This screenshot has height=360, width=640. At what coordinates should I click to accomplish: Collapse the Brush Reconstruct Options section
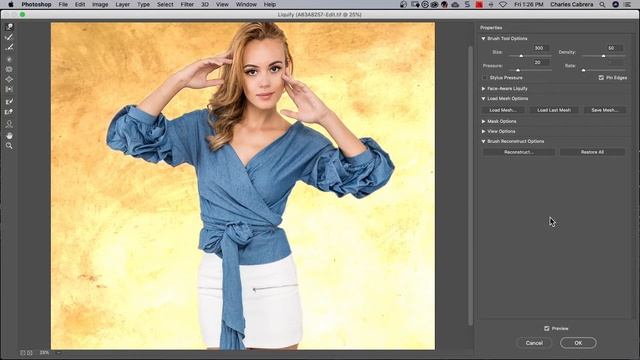click(483, 141)
